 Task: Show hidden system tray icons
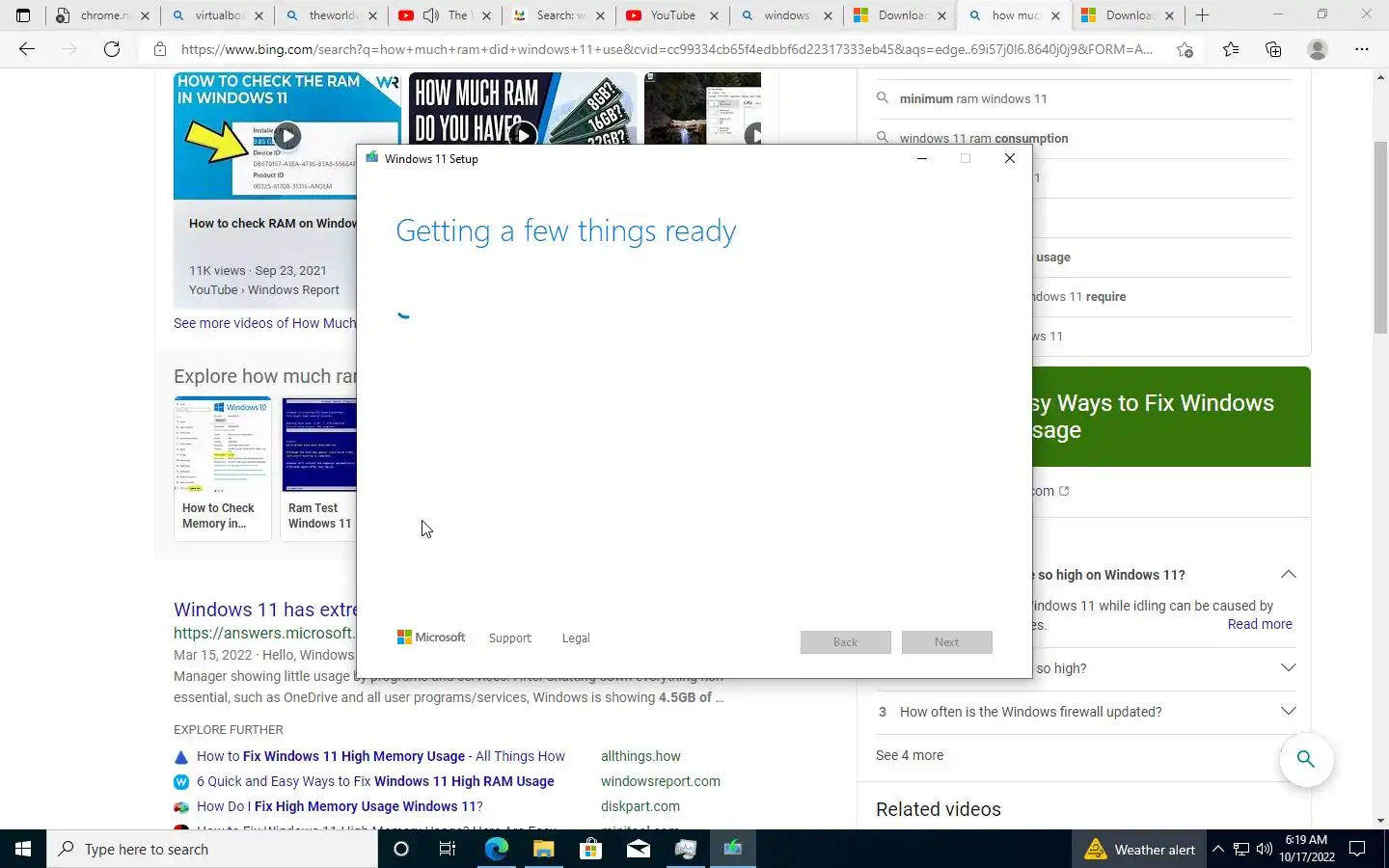point(1217,849)
